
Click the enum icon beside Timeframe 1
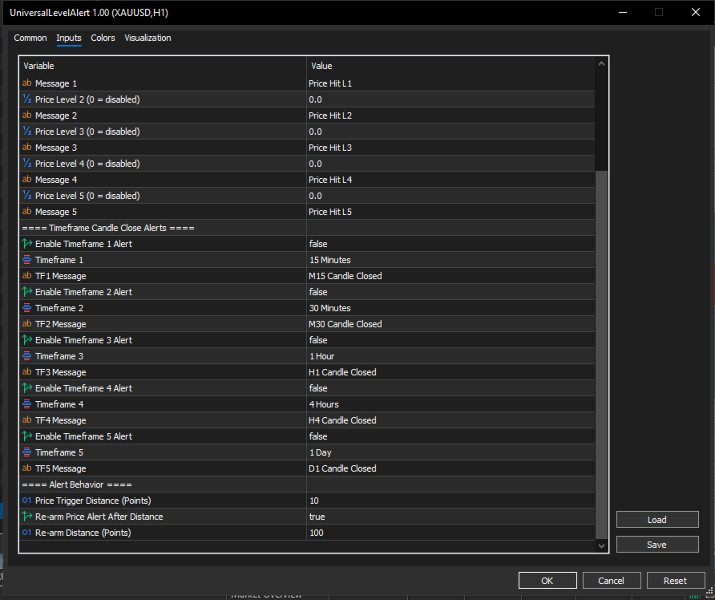27,260
